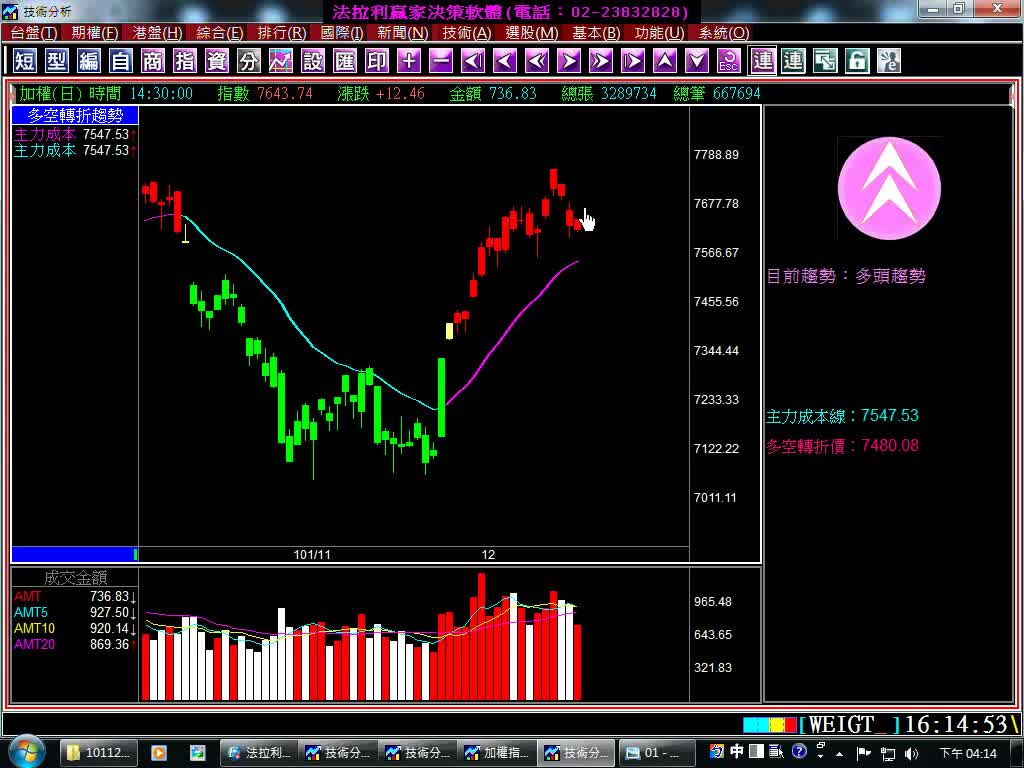
Task: Click the AMT5 moving average label
Action: coord(31,613)
